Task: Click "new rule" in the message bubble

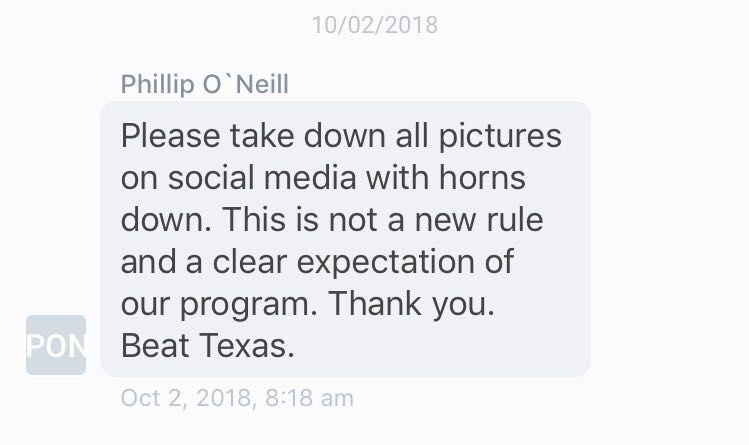Action: click(479, 220)
